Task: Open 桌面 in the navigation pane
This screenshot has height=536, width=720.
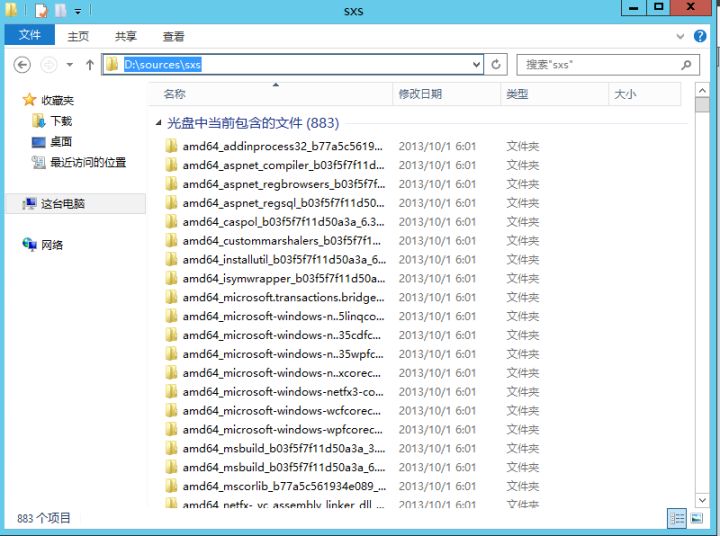Action: (x=61, y=141)
